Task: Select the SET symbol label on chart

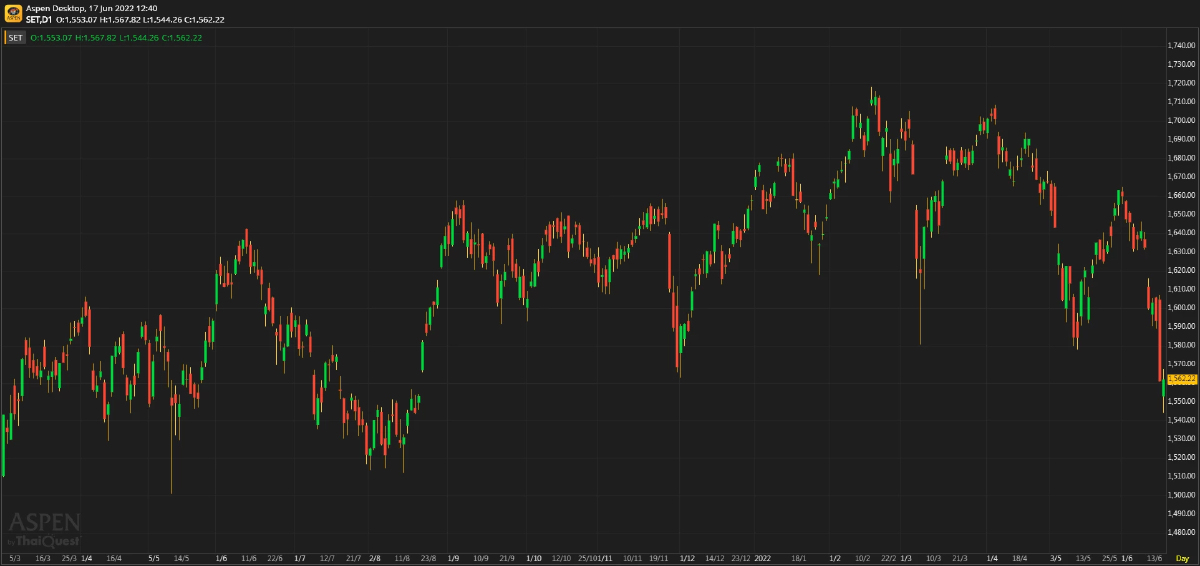Action: (16, 38)
